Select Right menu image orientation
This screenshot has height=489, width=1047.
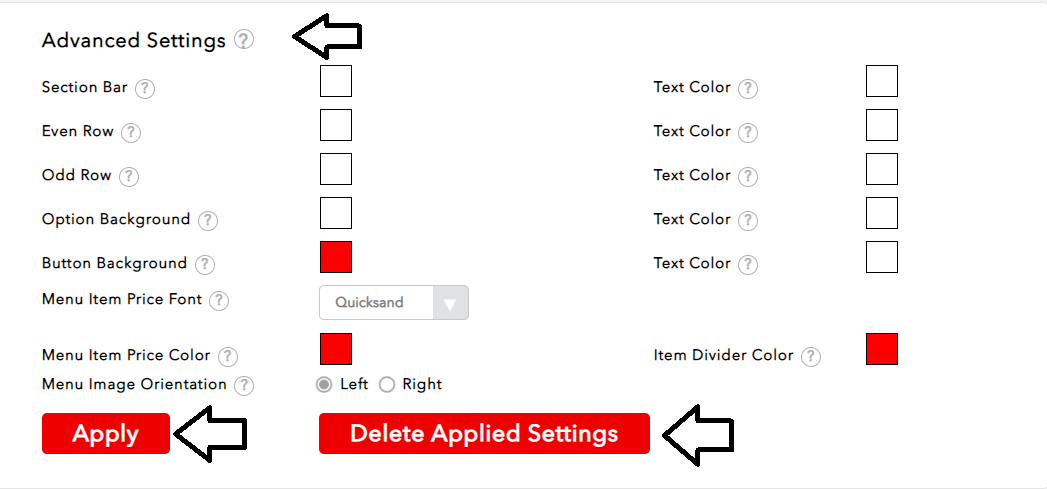pos(387,384)
